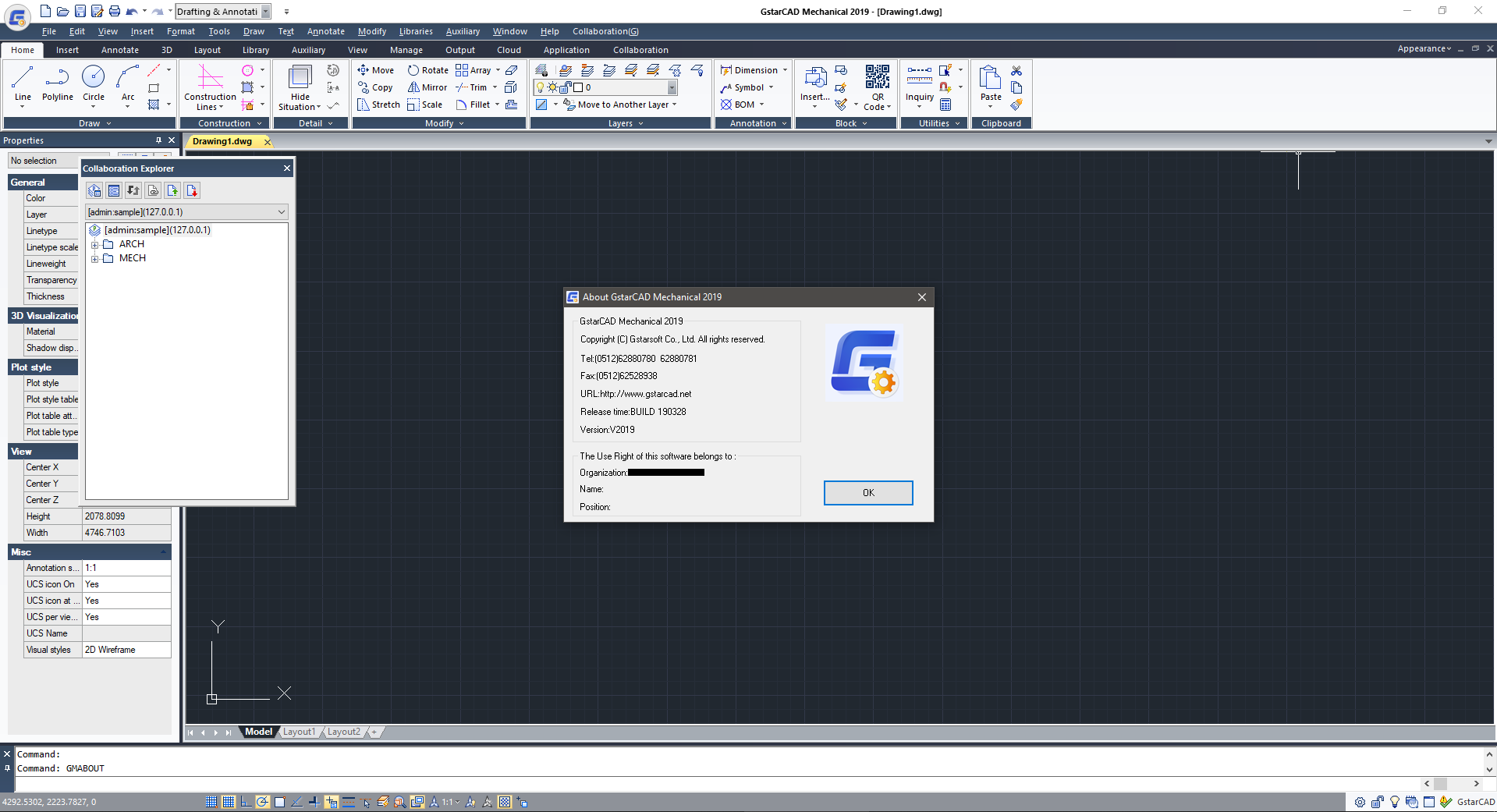Open the Libraries menu
Screen dimensions: 1497x812
coord(416,31)
